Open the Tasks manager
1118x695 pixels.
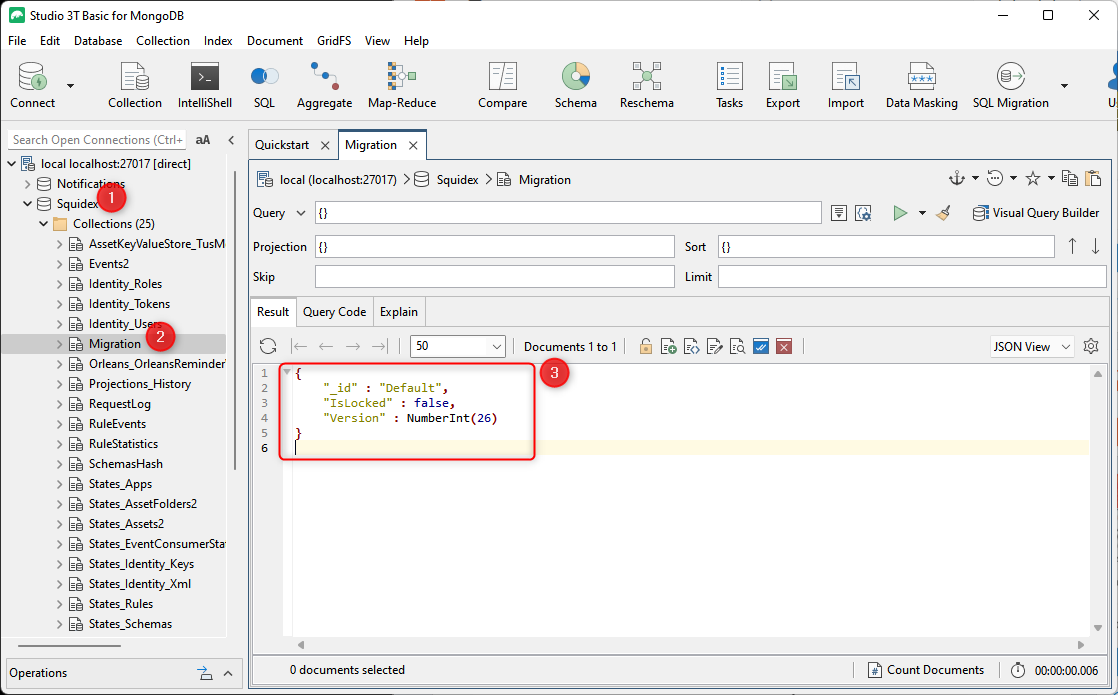click(x=729, y=86)
